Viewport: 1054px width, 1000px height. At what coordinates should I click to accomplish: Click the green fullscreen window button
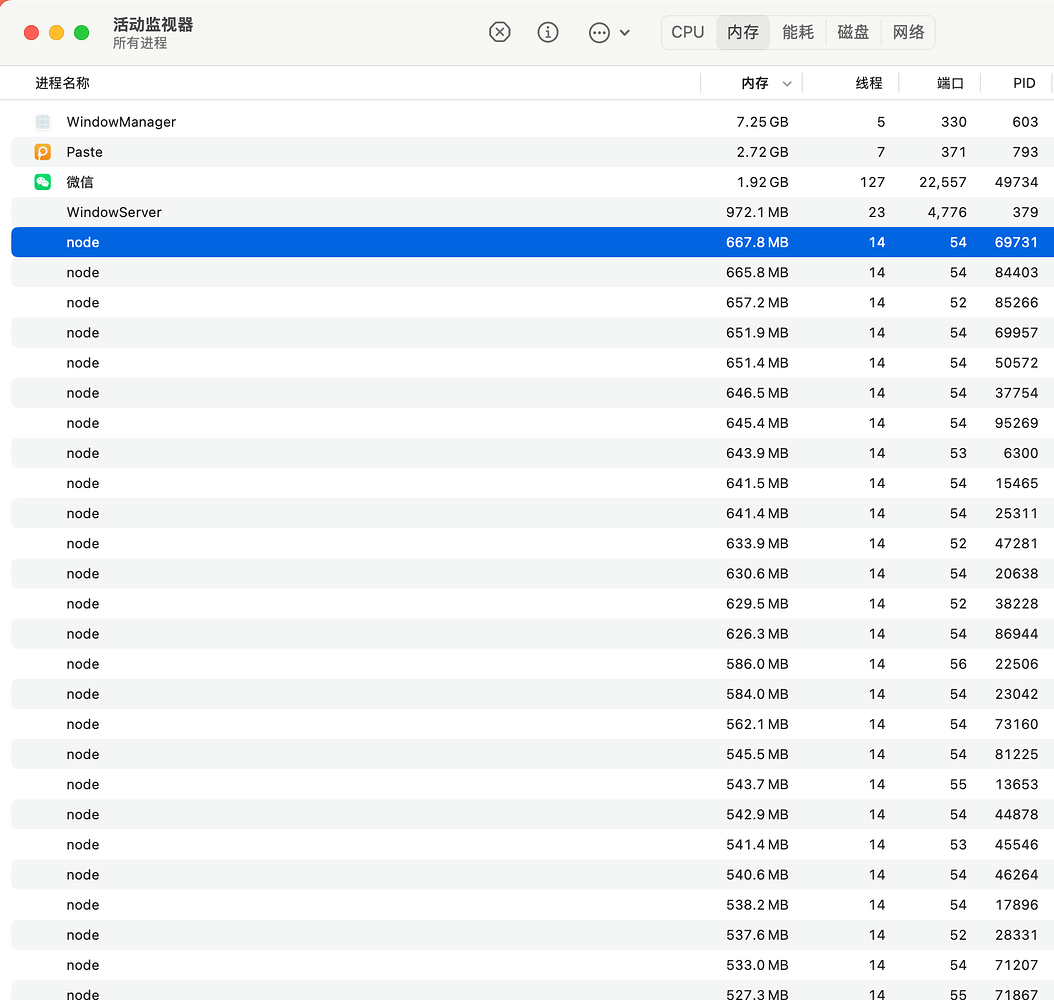point(81,32)
